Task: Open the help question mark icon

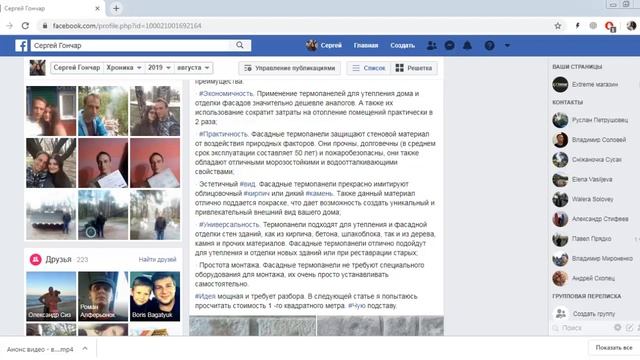Action: coord(489,45)
